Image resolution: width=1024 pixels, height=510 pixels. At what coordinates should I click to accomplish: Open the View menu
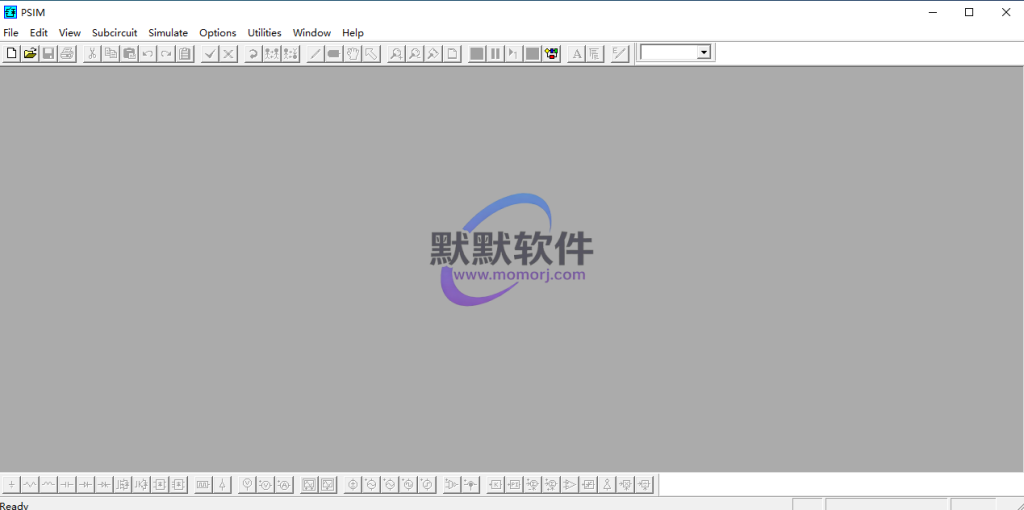(x=70, y=33)
